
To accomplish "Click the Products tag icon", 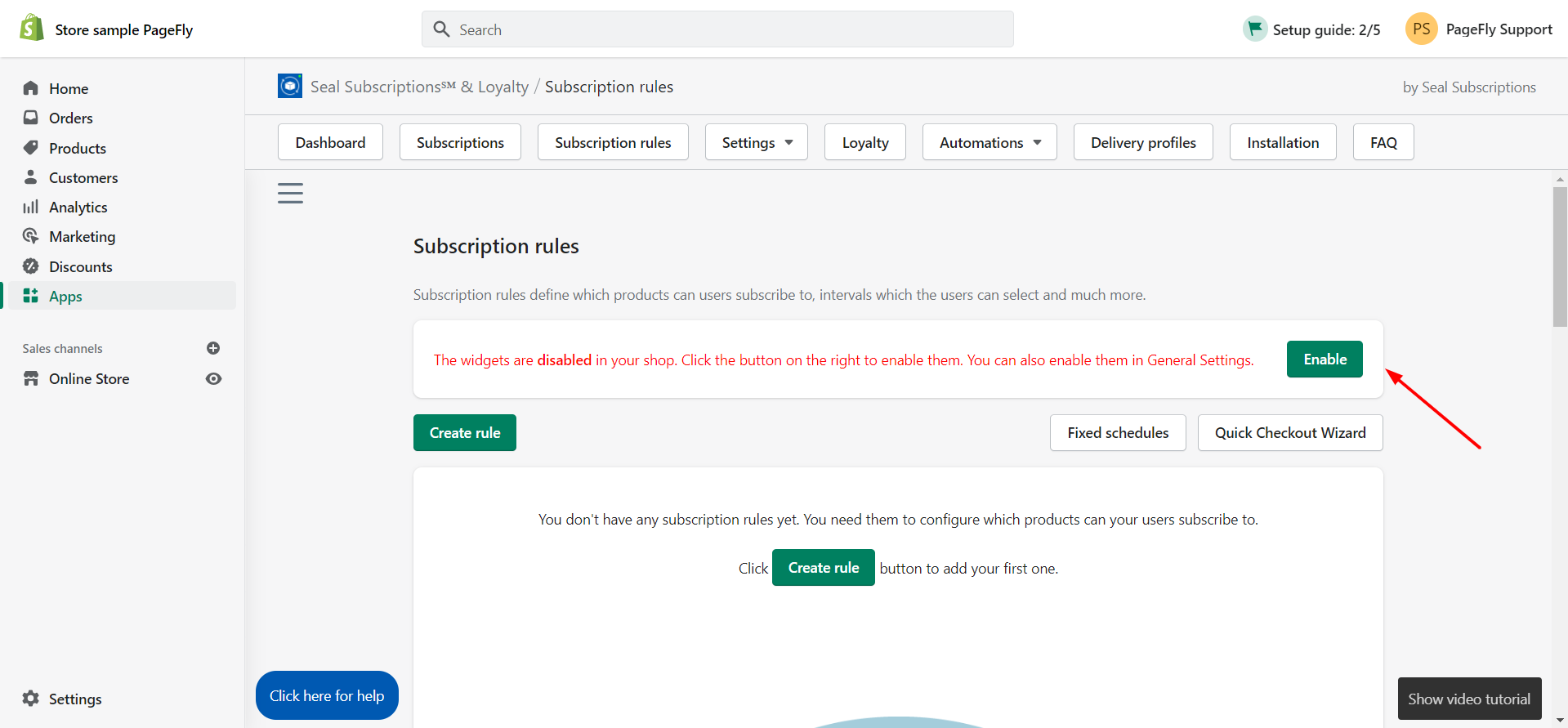I will (x=31, y=147).
